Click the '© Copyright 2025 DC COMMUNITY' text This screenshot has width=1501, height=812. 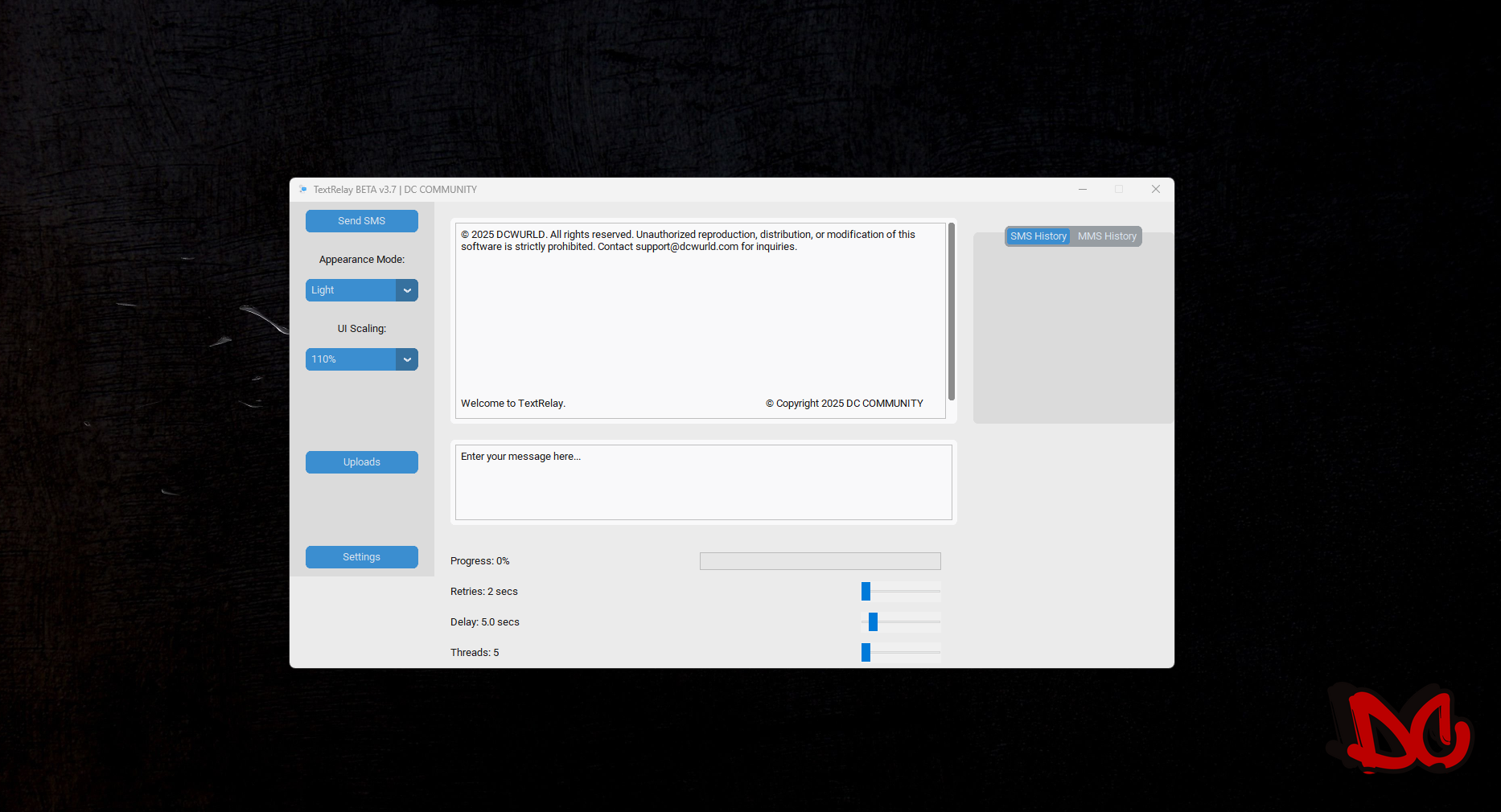pos(845,404)
